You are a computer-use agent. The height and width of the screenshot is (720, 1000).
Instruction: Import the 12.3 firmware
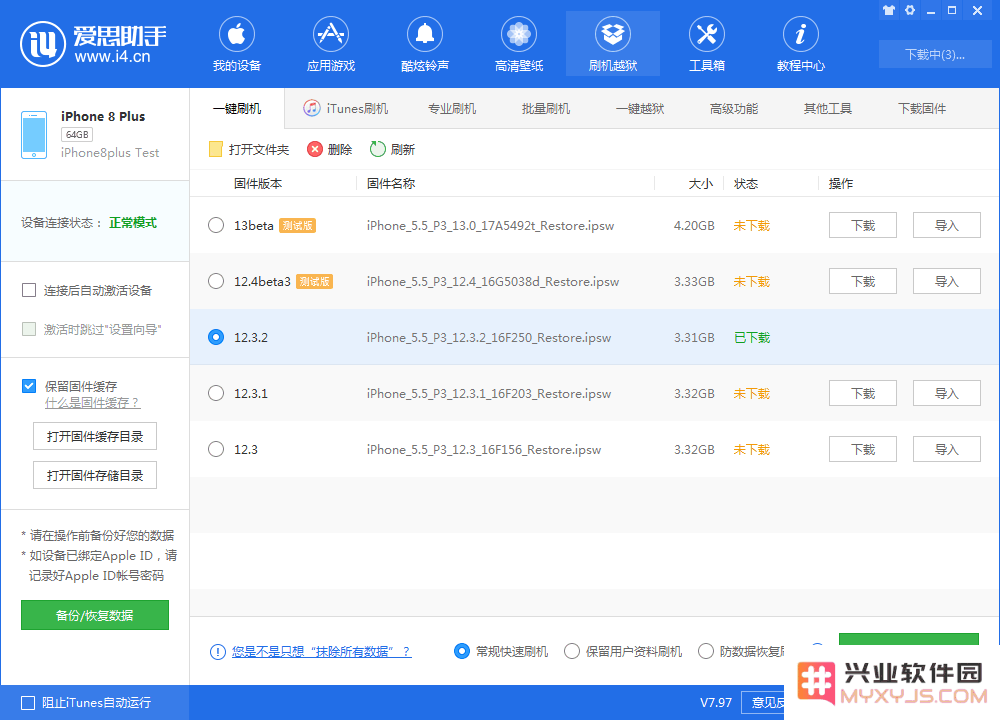pos(947,450)
